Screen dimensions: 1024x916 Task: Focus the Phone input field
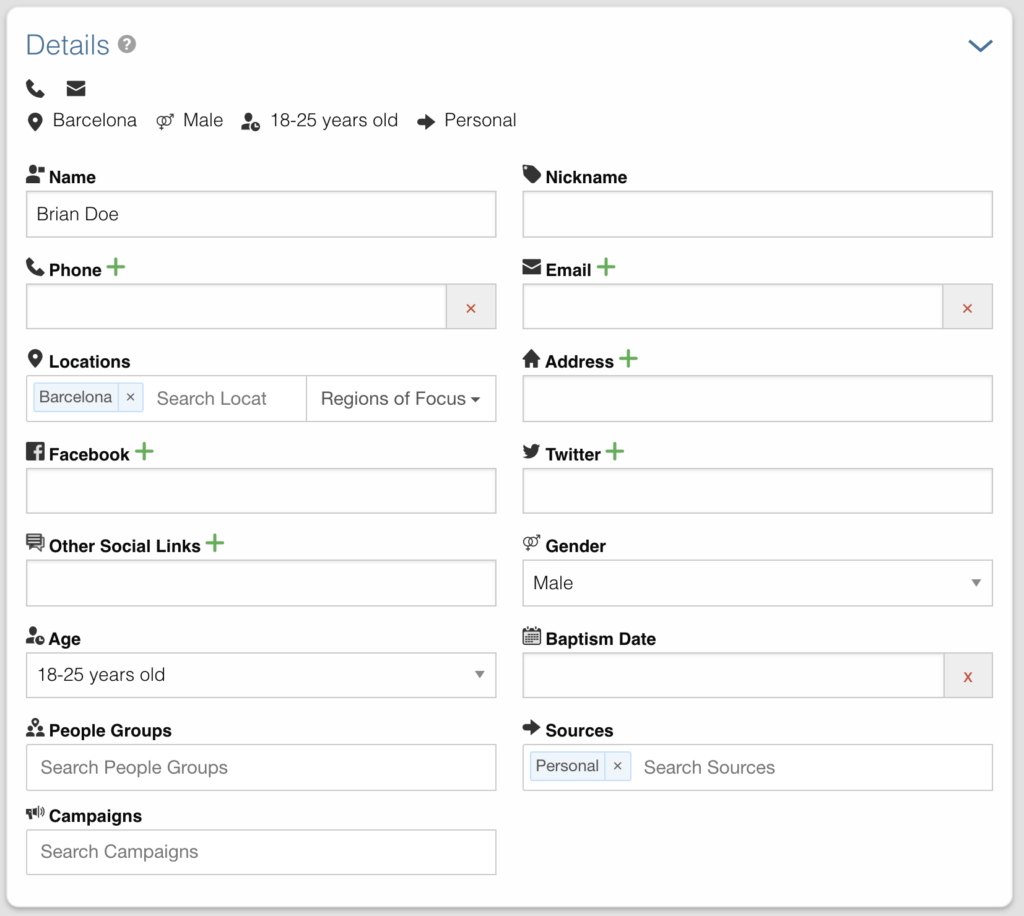236,307
